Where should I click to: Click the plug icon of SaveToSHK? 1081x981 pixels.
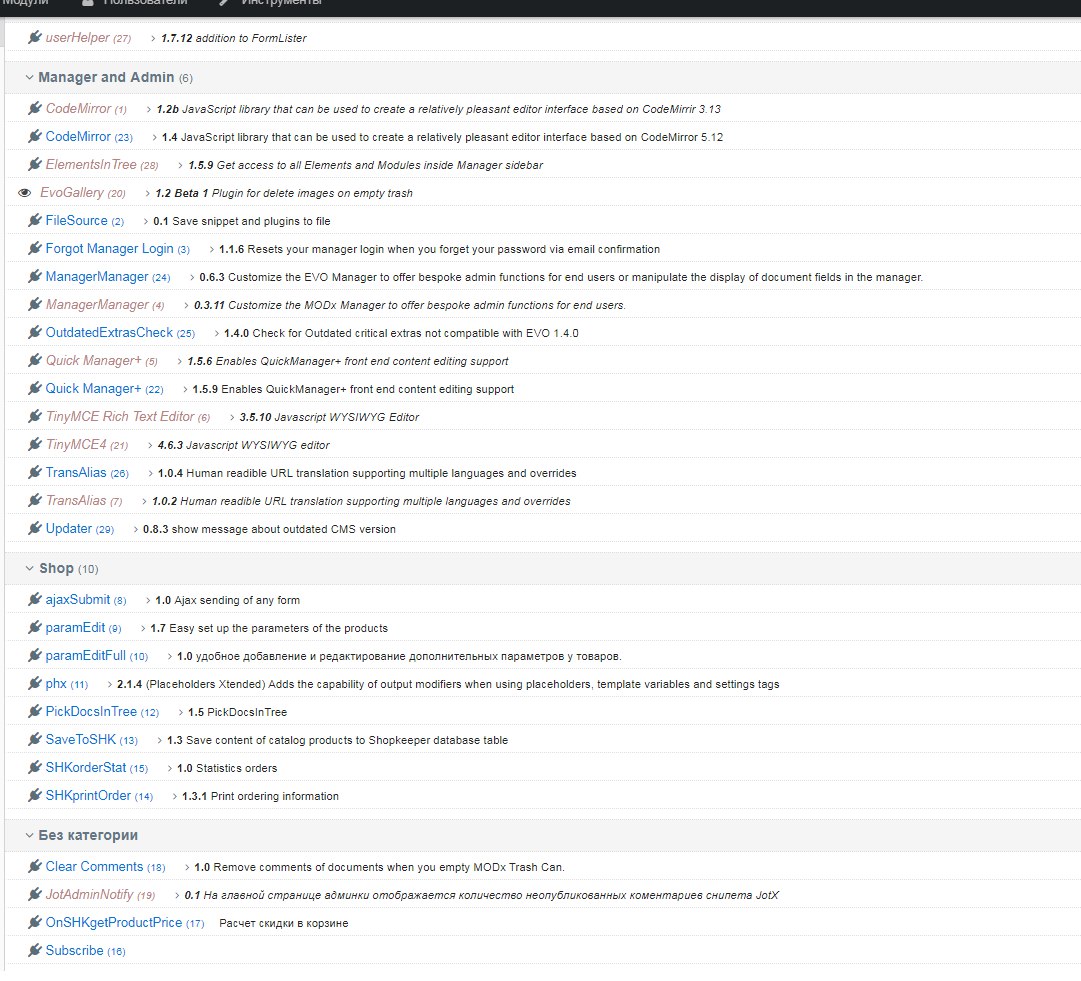pyautogui.click(x=34, y=740)
